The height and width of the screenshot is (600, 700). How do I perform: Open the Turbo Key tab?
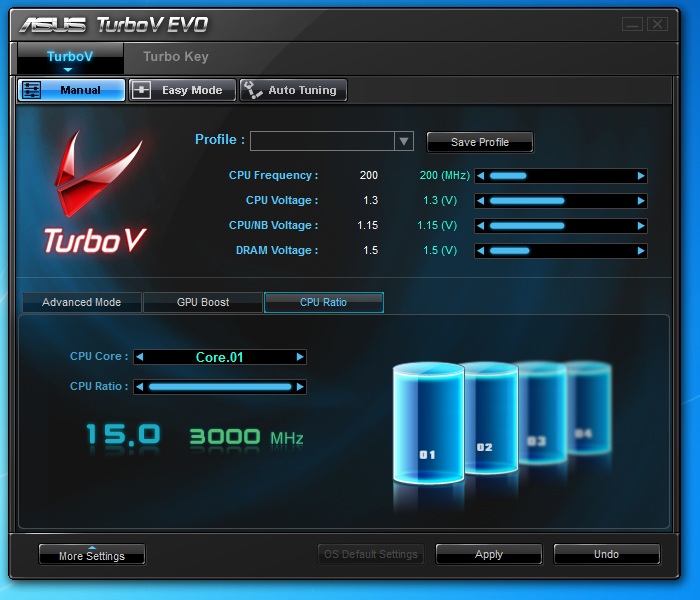(x=176, y=57)
